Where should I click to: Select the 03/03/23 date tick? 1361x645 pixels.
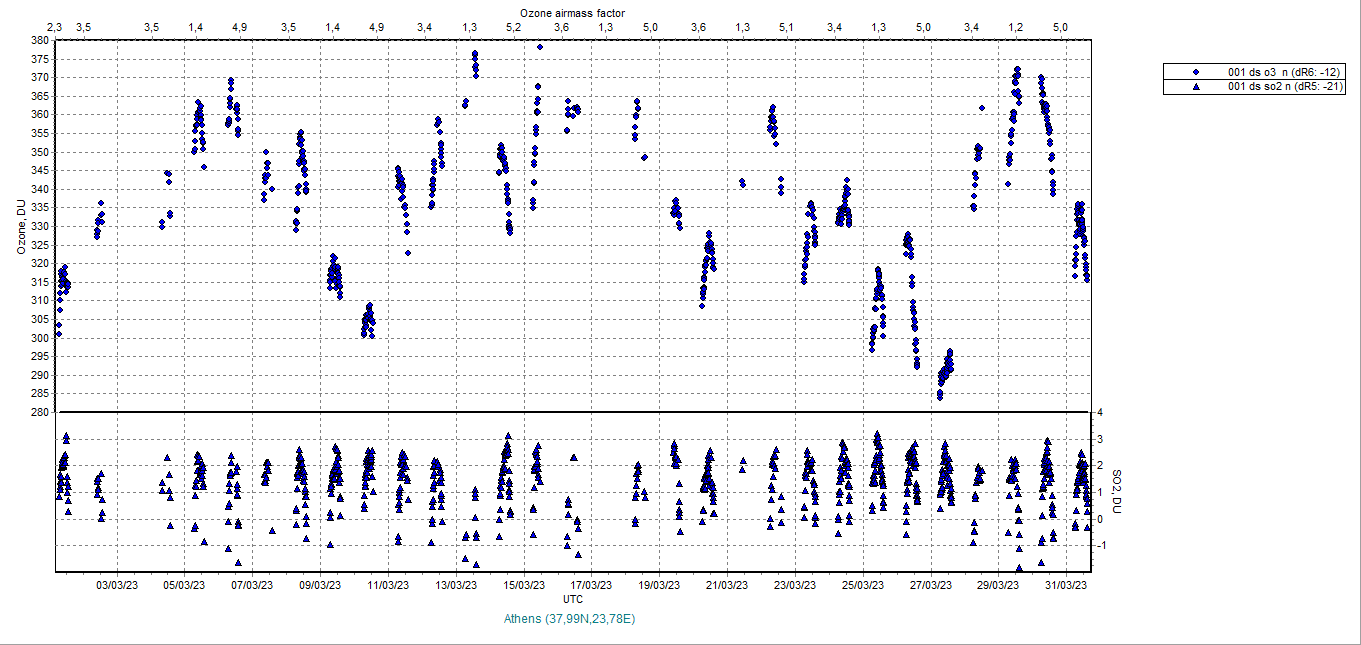coord(117,585)
